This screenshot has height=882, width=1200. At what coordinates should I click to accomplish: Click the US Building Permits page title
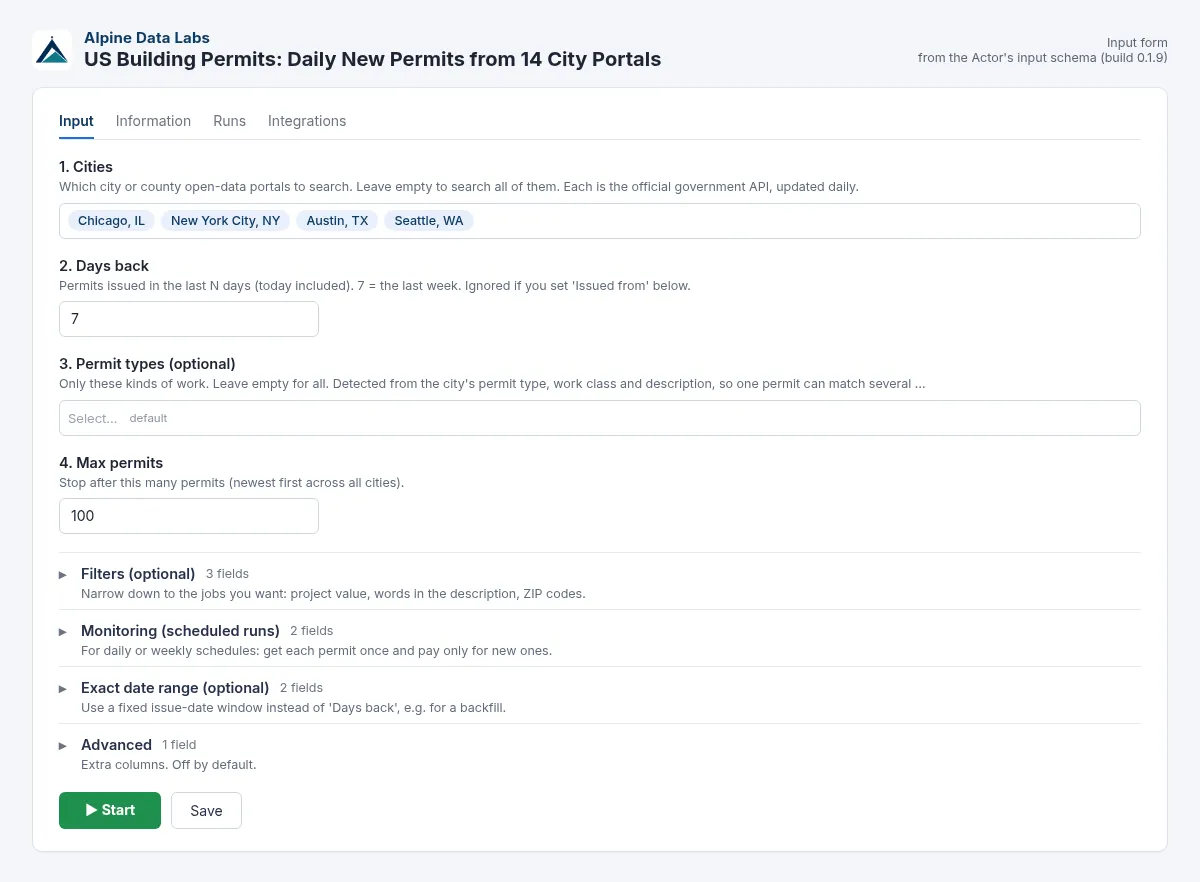(372, 59)
